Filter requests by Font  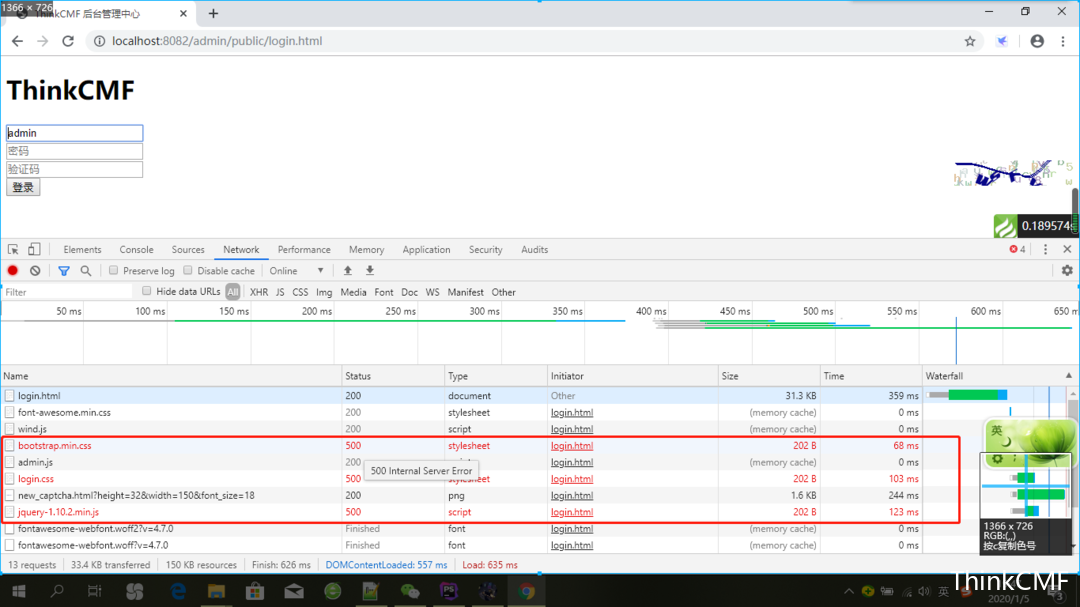(x=384, y=292)
